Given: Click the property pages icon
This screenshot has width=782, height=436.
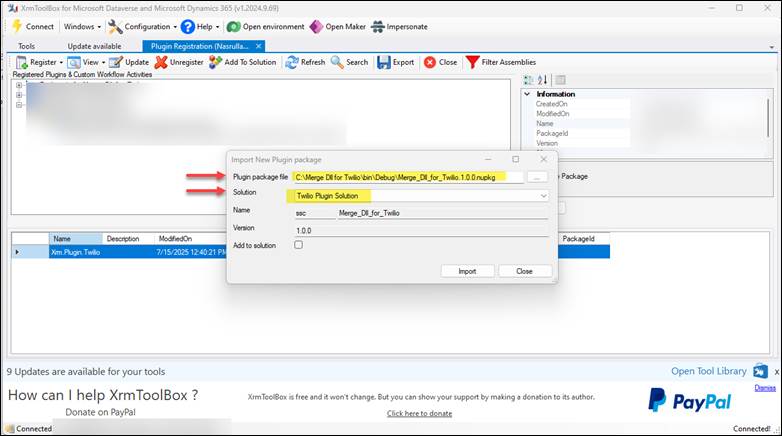Looking at the screenshot, I should pos(561,80).
